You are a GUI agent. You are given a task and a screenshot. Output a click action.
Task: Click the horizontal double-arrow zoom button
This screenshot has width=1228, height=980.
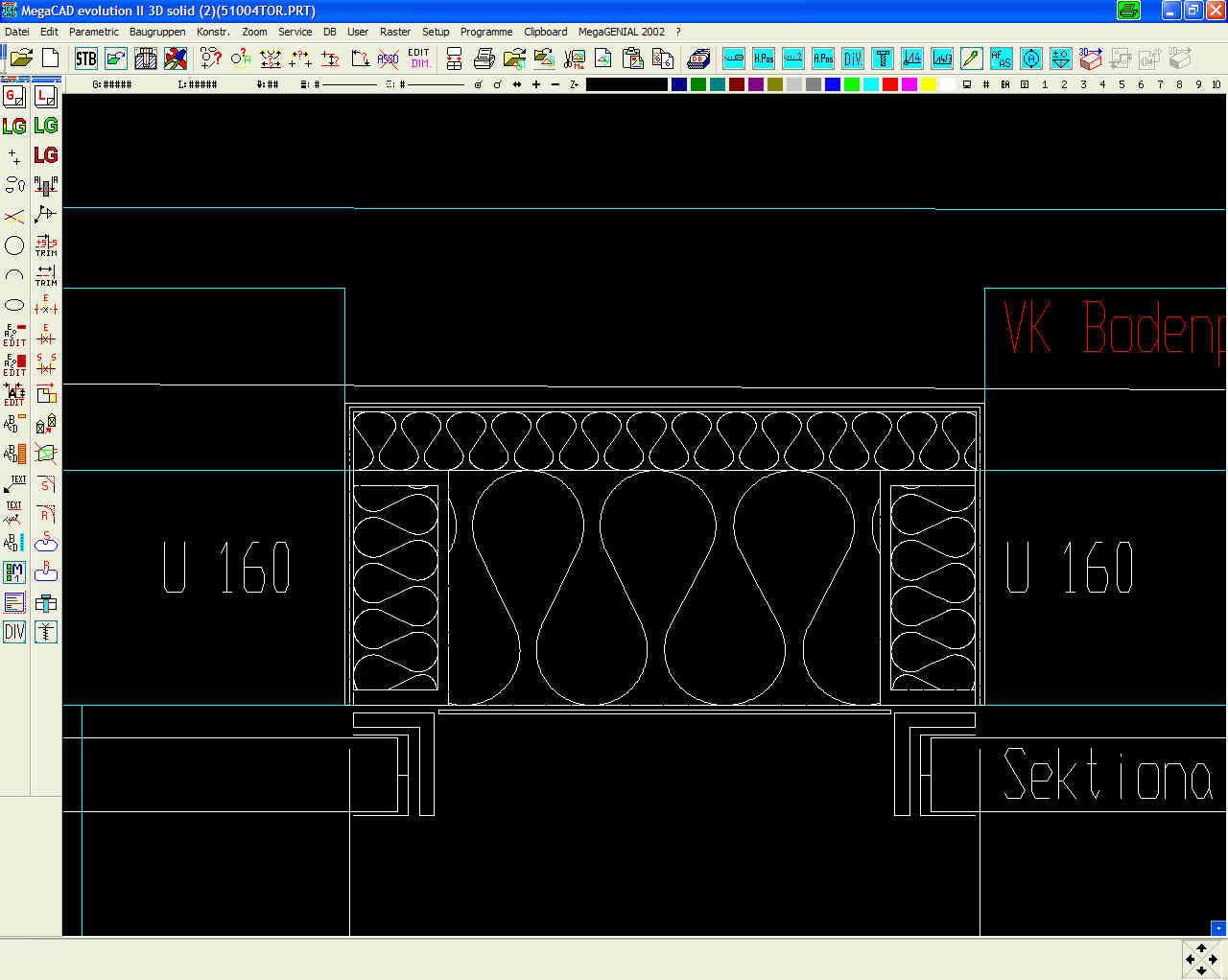[517, 84]
